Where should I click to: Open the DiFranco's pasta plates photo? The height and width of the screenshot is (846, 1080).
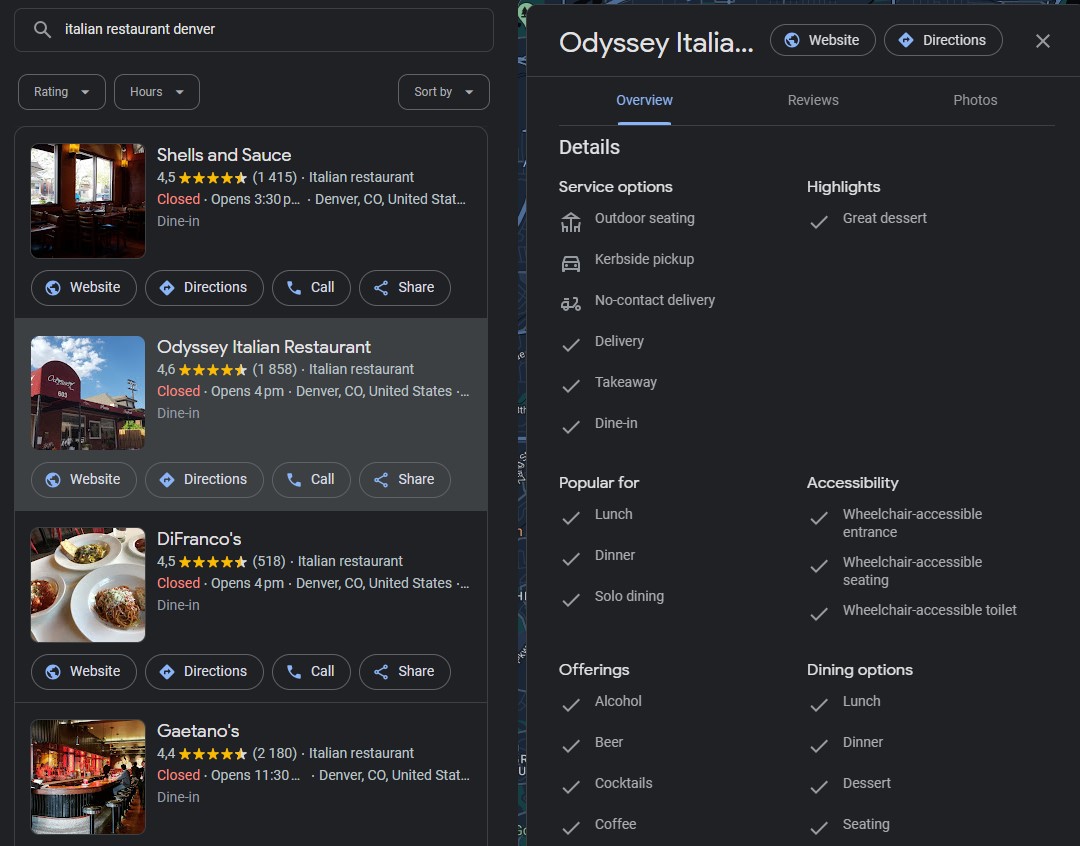88,585
